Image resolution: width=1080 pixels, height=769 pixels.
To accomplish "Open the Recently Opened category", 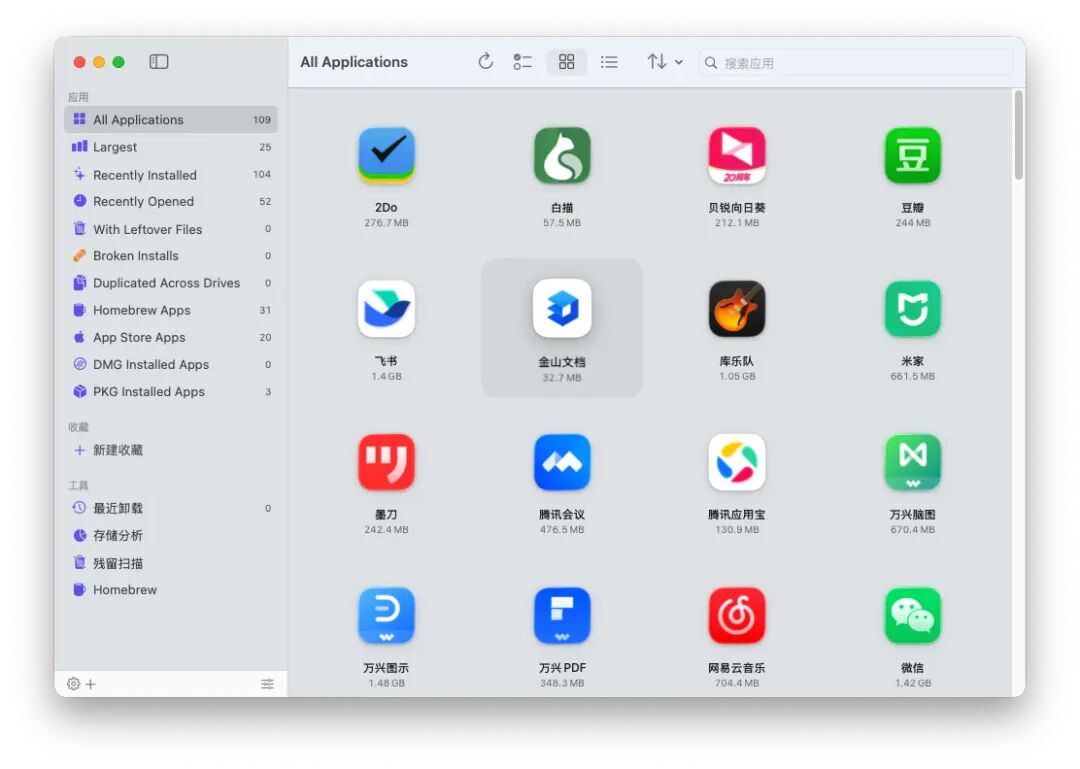I will [171, 201].
